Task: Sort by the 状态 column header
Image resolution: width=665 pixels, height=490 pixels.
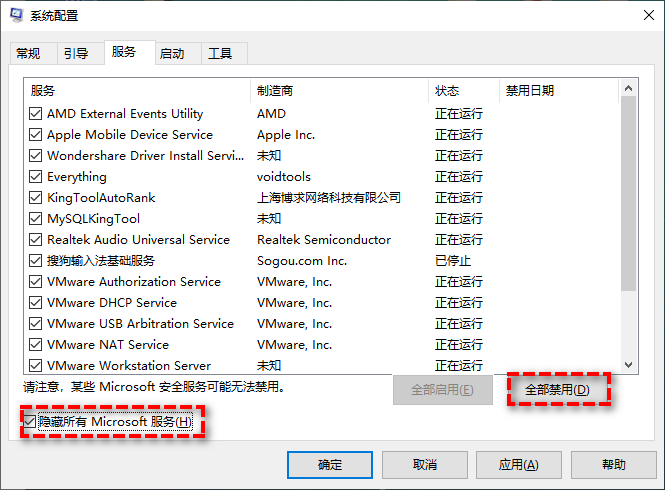Action: pyautogui.click(x=464, y=90)
